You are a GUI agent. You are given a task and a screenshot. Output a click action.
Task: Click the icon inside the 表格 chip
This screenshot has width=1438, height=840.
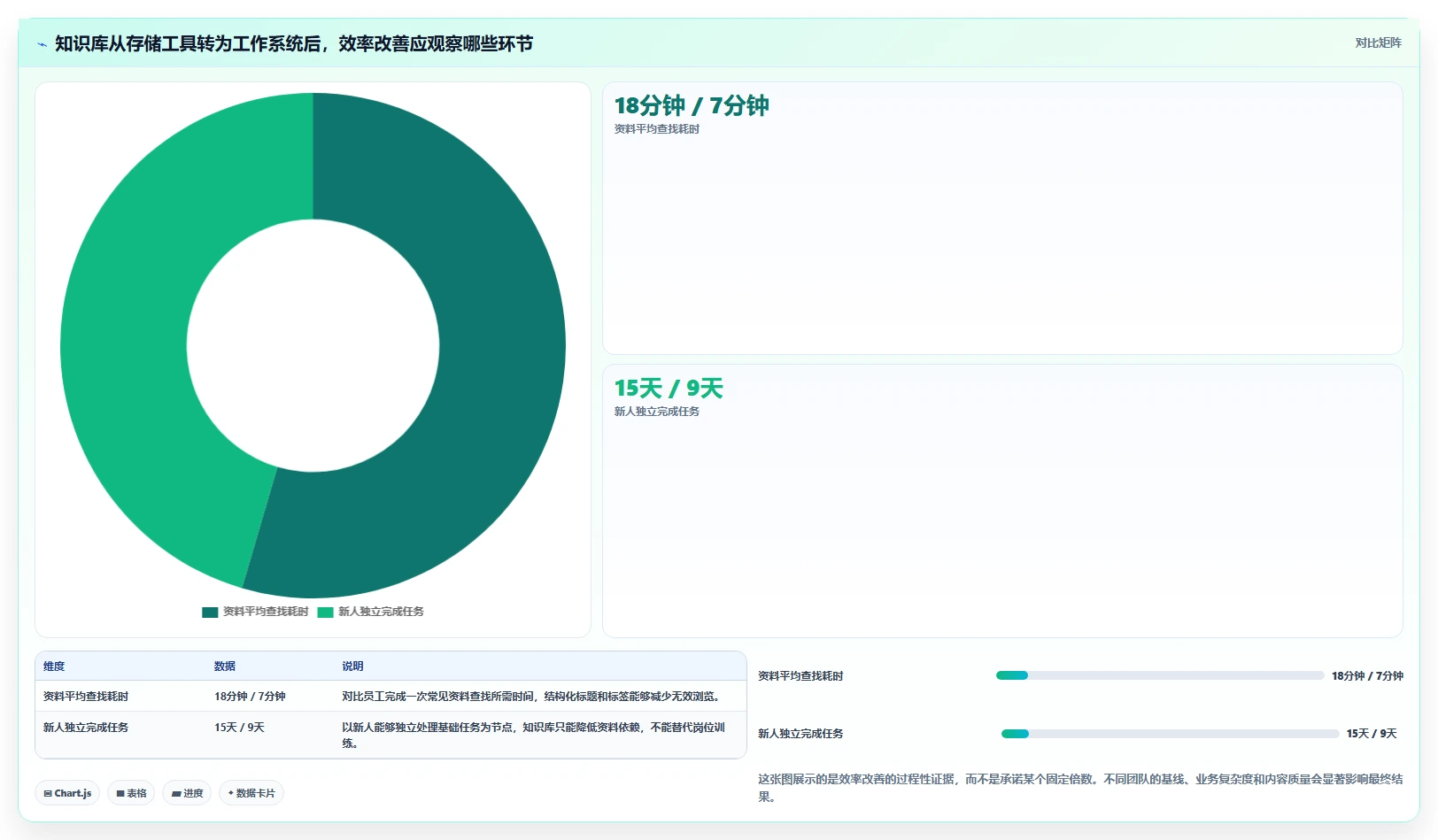pyautogui.click(x=120, y=794)
